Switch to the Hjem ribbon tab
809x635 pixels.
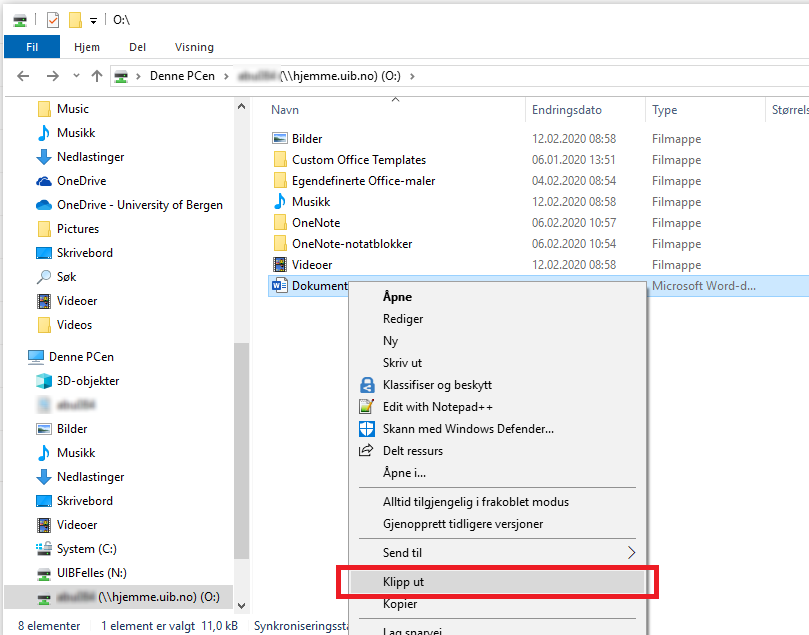(87, 47)
